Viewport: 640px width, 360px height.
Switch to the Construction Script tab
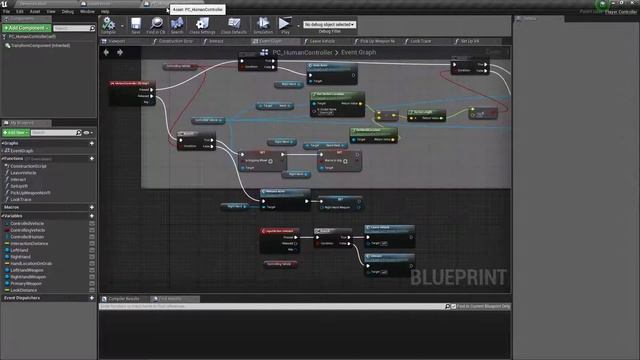click(x=176, y=41)
